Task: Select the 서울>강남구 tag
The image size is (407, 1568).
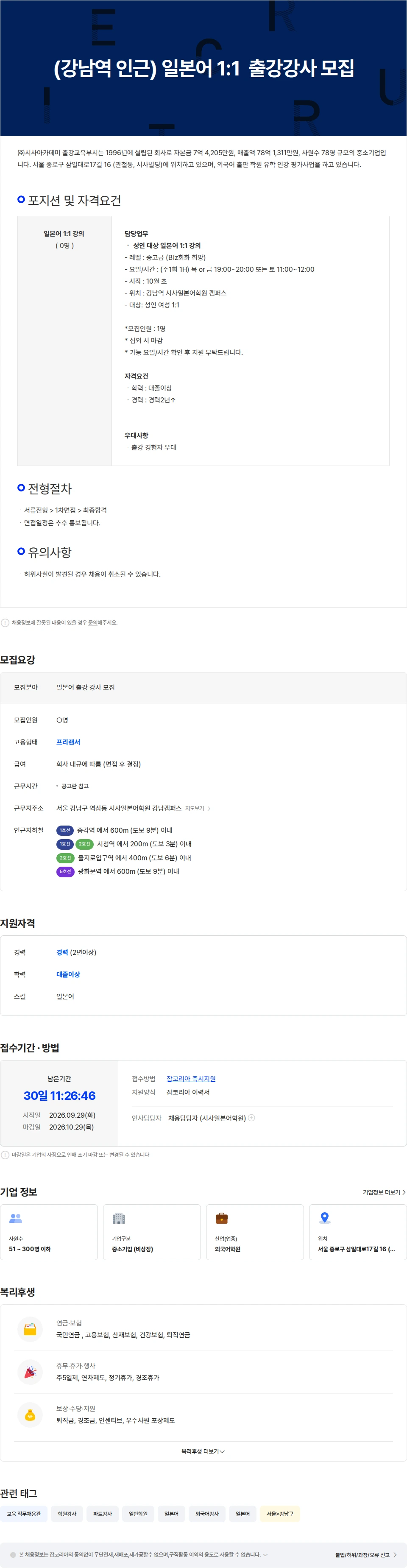Action: pyautogui.click(x=280, y=1514)
